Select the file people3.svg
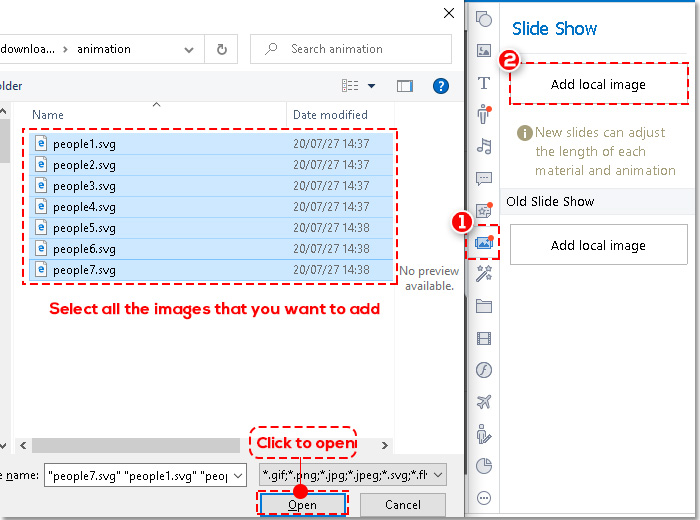 211,186
